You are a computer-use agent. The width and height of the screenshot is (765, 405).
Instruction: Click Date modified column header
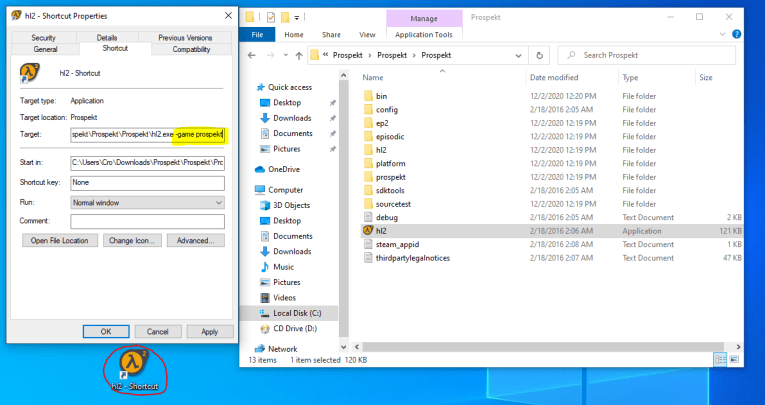554,78
